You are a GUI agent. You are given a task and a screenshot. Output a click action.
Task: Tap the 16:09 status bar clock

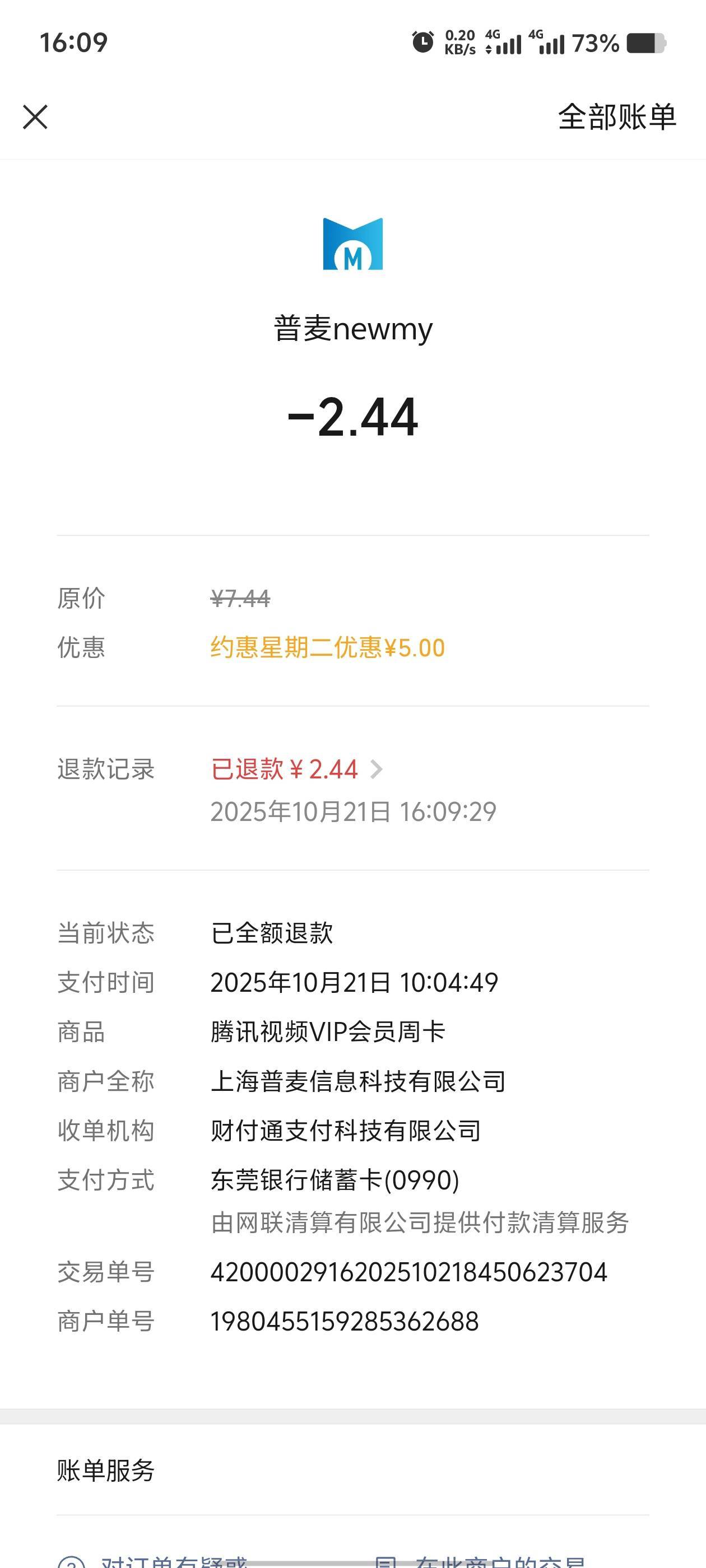(74, 43)
